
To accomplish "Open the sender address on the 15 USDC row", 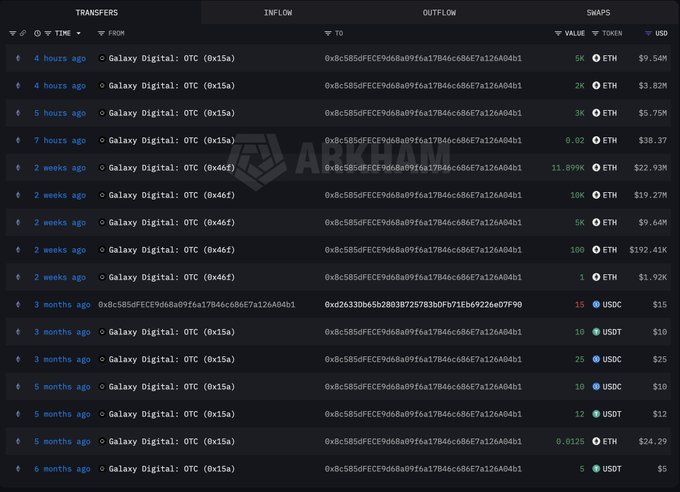I will [x=196, y=305].
